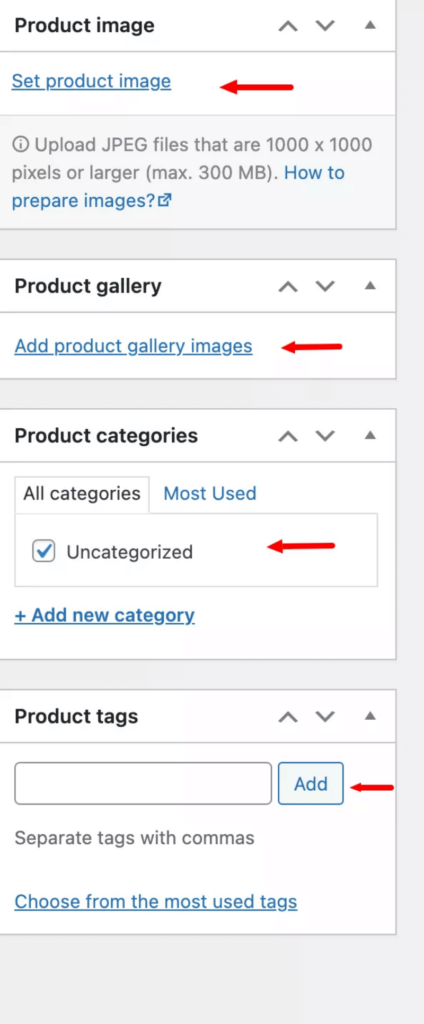Move Product tags panel up
Screen dimensions: 424x1024
tap(288, 717)
